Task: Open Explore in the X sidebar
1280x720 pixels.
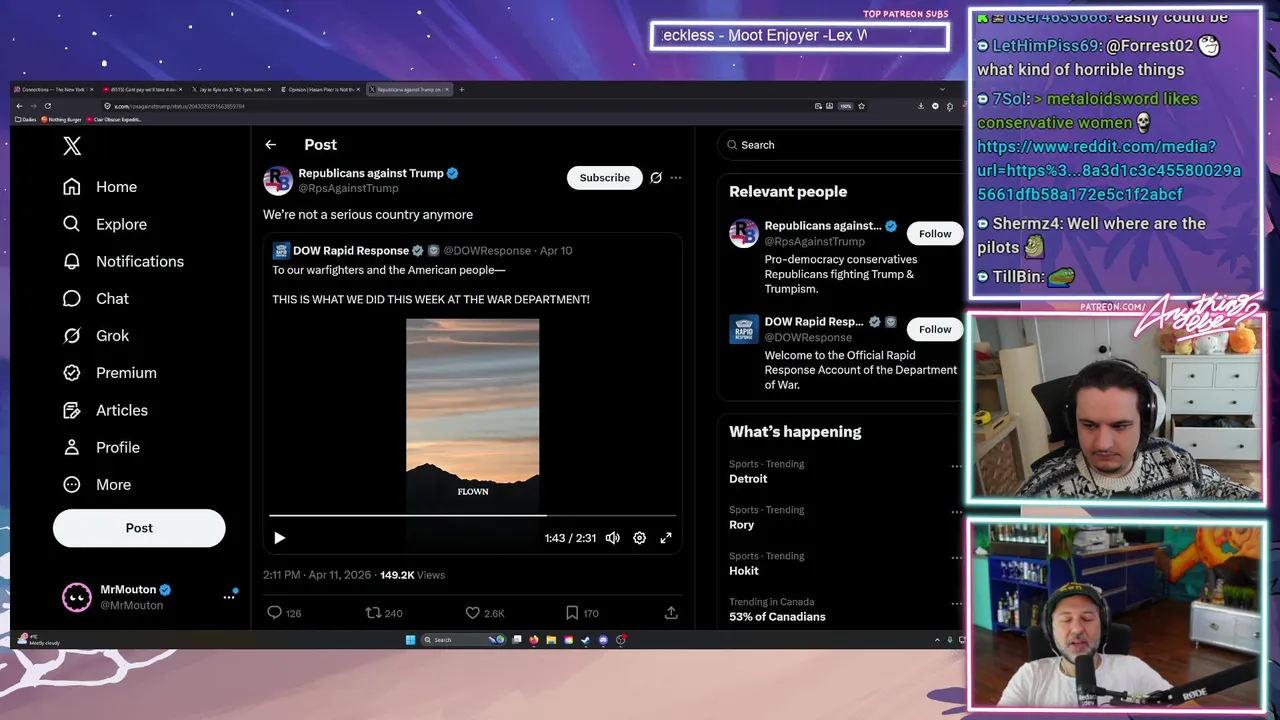Action: tap(105, 224)
